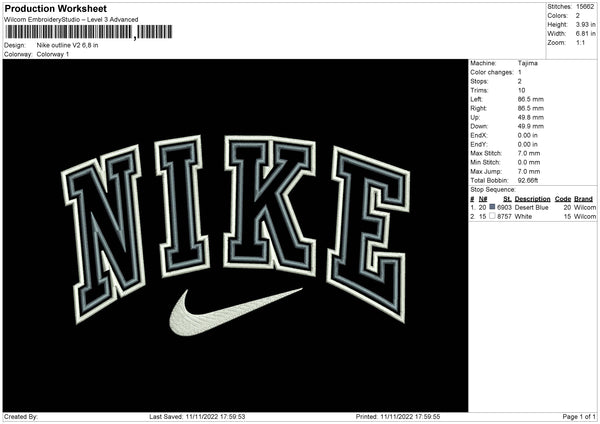Select thread number 6903 in row 1
The width and height of the screenshot is (600, 424).
point(504,207)
